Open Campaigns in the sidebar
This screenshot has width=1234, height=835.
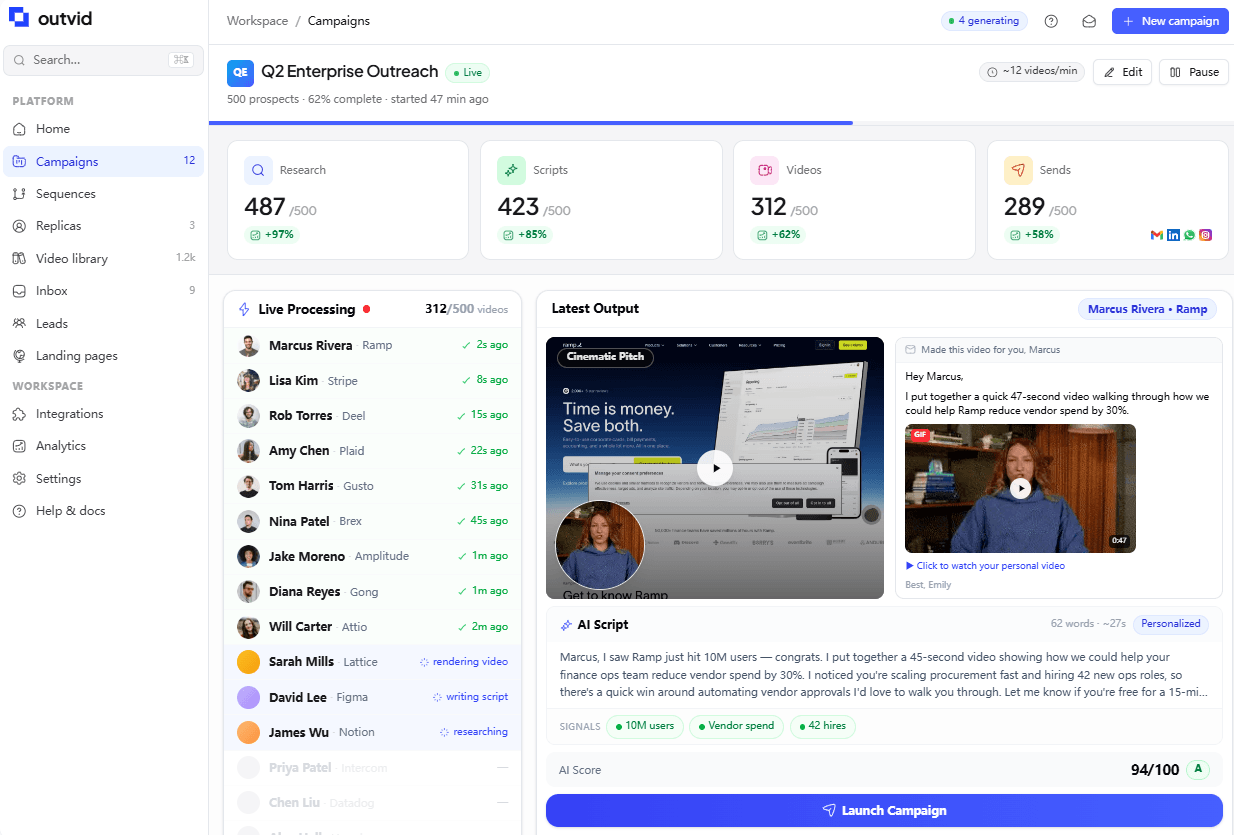[104, 161]
